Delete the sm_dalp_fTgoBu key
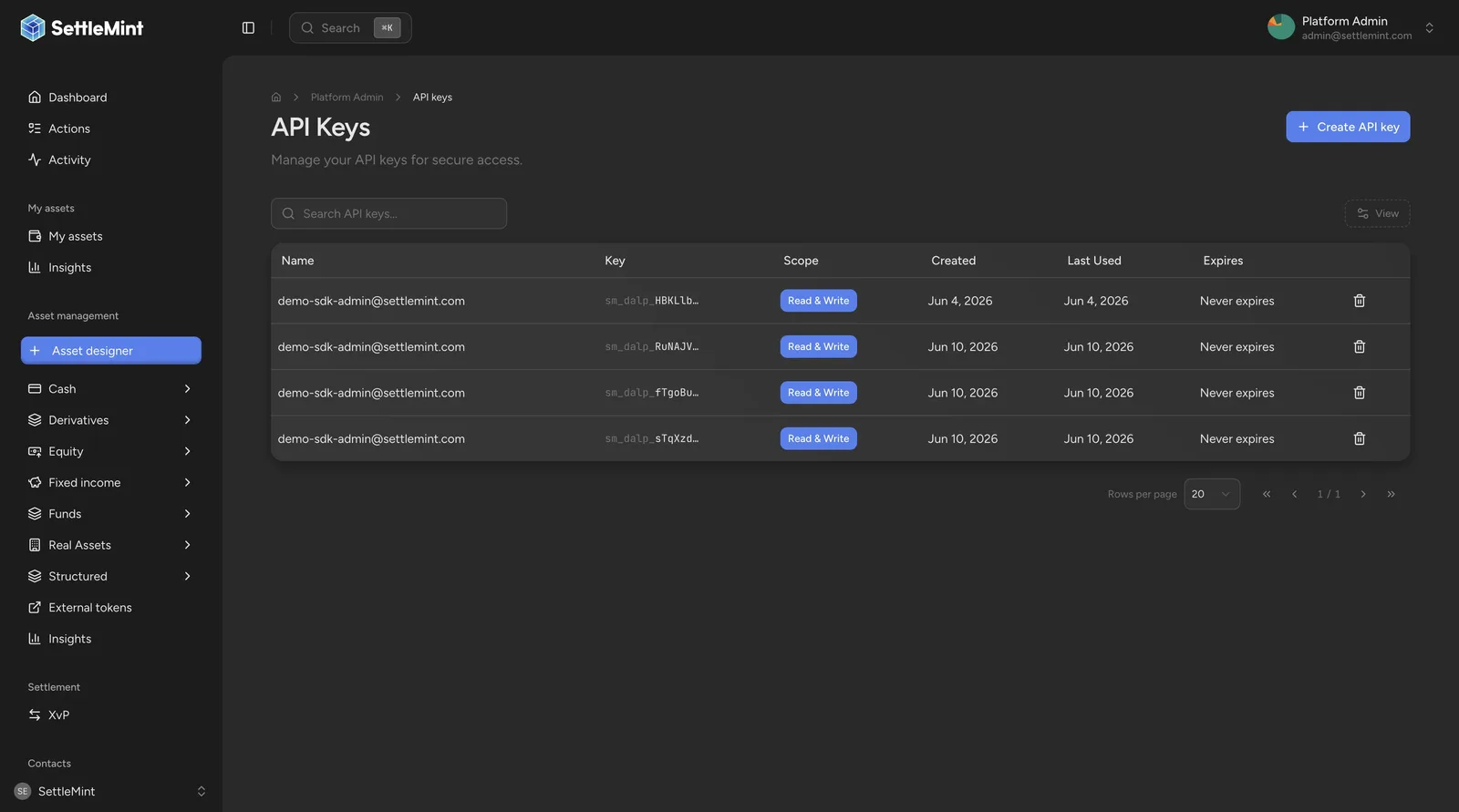Viewport: 1459px width, 812px height. [x=1359, y=393]
